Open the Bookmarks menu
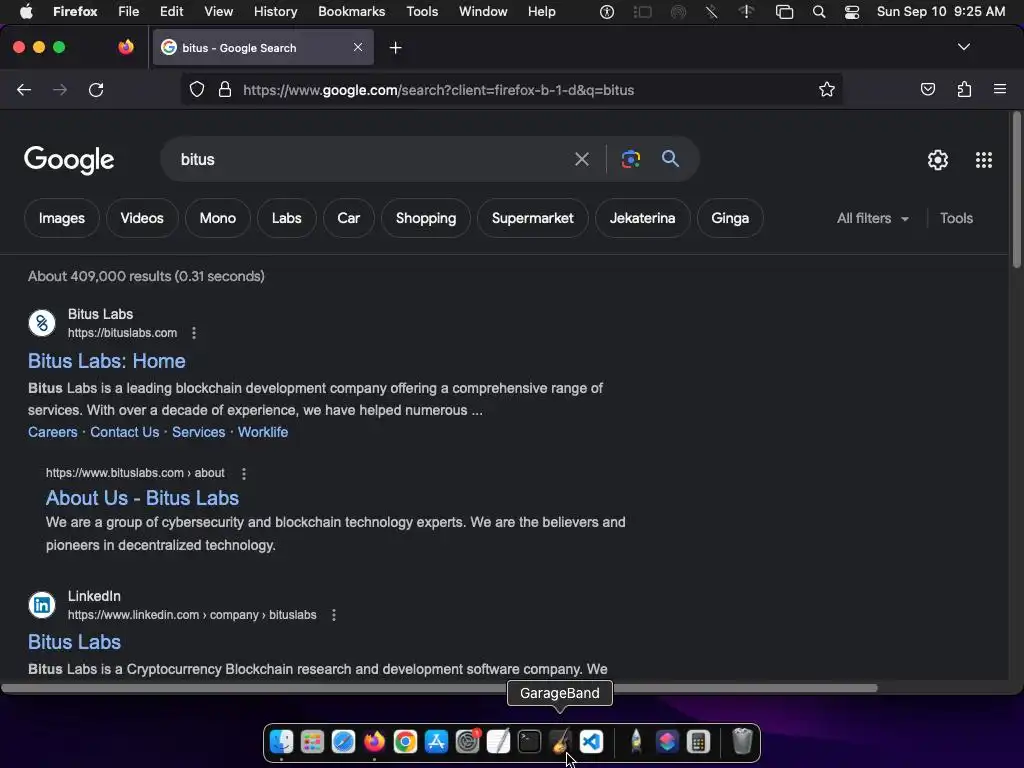Screen dimensions: 1024x768 coord(351,12)
